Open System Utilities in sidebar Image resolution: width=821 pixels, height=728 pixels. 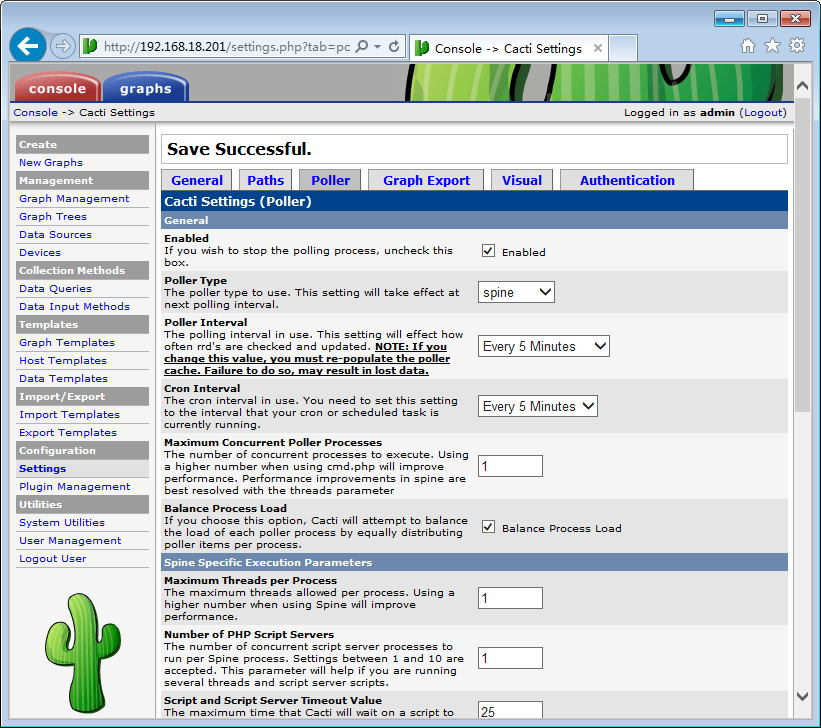(62, 522)
